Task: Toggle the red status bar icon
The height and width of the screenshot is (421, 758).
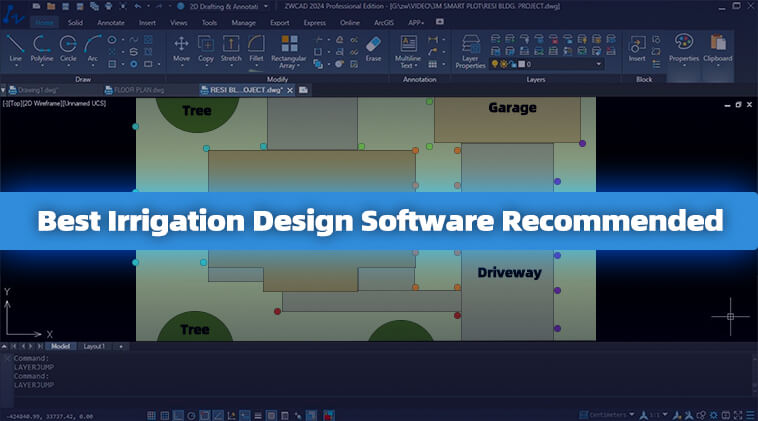Action: point(329,415)
